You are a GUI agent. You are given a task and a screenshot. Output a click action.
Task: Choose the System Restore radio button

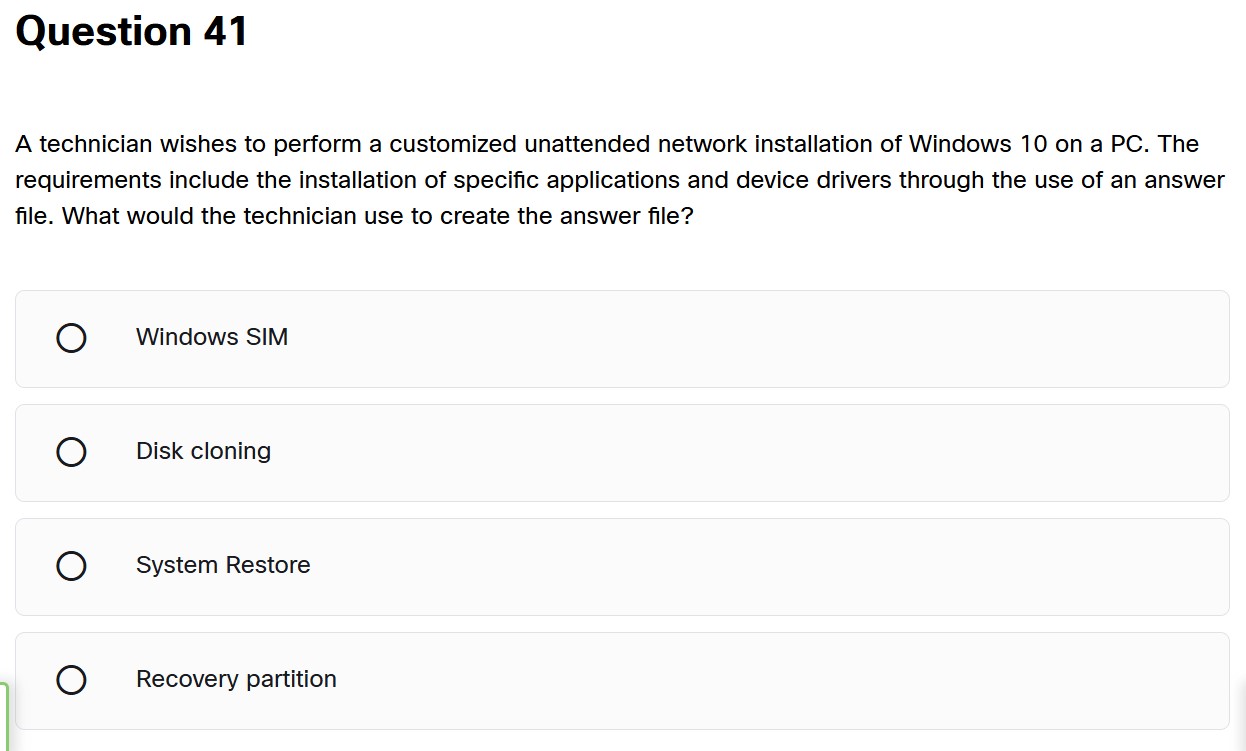pyautogui.click(x=71, y=566)
